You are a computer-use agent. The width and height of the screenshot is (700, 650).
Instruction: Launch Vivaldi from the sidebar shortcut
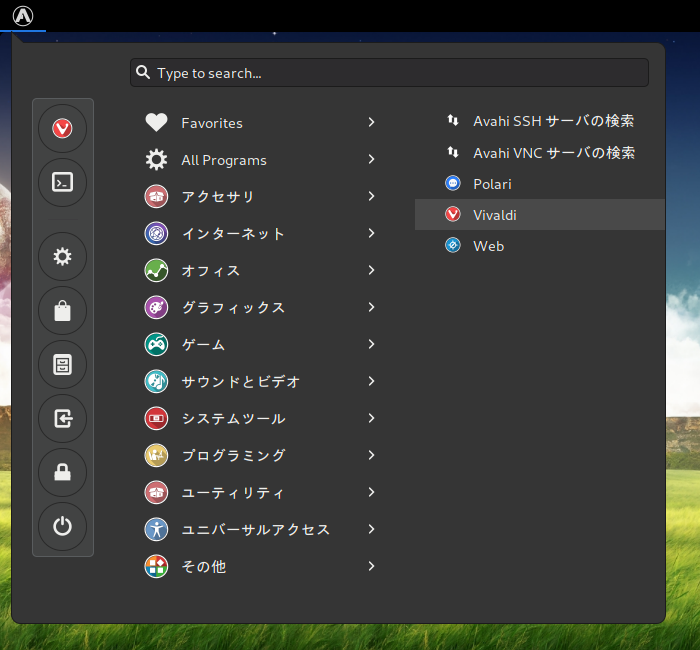[x=62, y=129]
